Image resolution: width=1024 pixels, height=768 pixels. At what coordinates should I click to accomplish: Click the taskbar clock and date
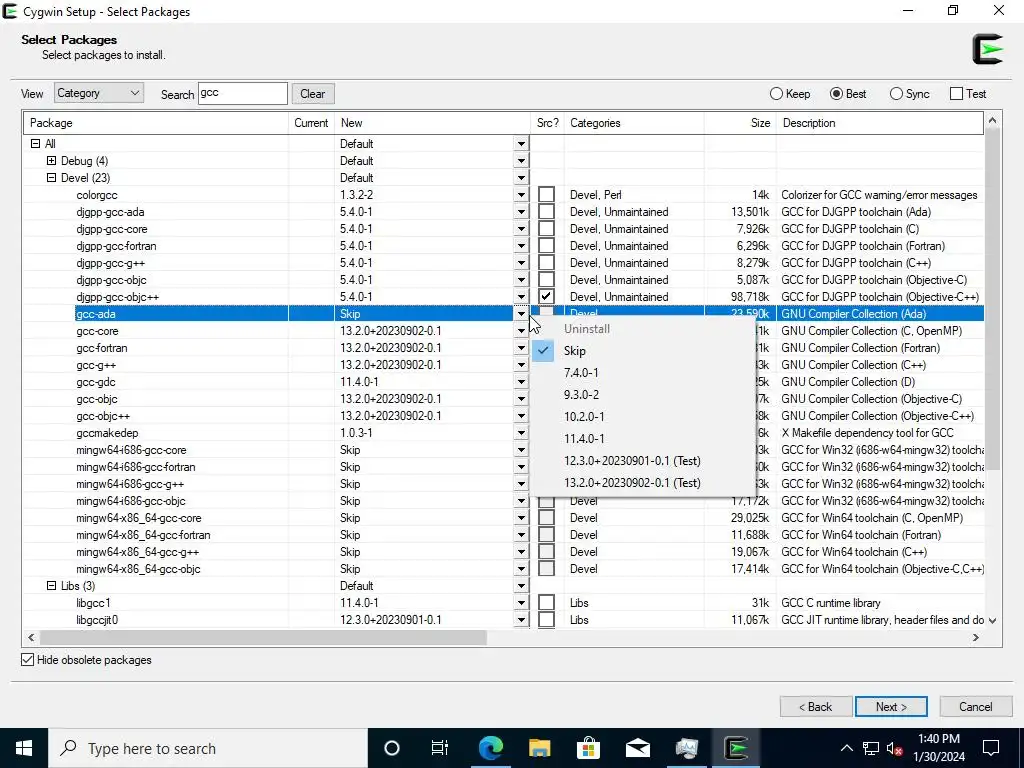point(938,748)
